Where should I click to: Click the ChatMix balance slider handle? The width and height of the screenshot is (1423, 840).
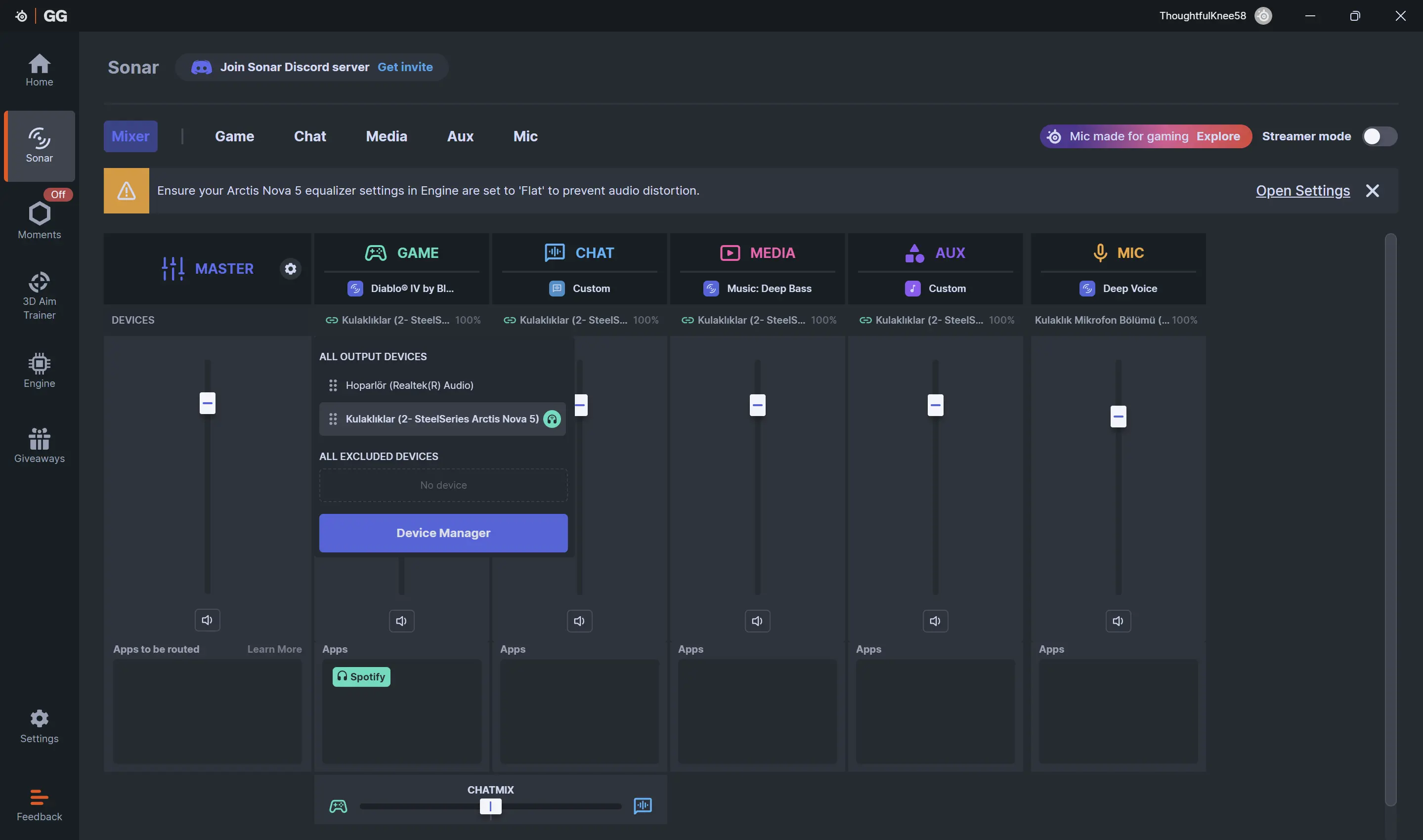490,806
